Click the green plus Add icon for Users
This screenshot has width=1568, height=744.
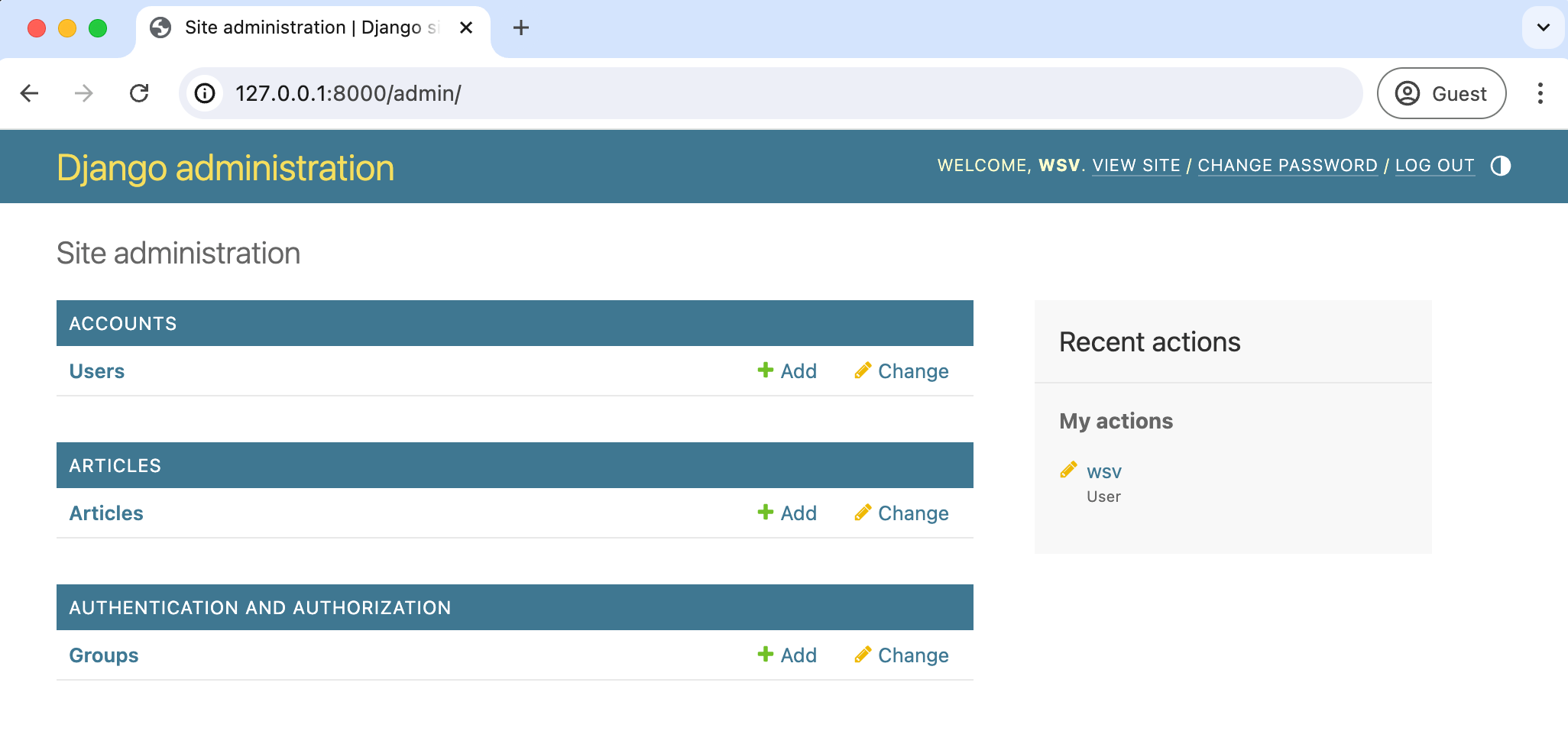765,370
